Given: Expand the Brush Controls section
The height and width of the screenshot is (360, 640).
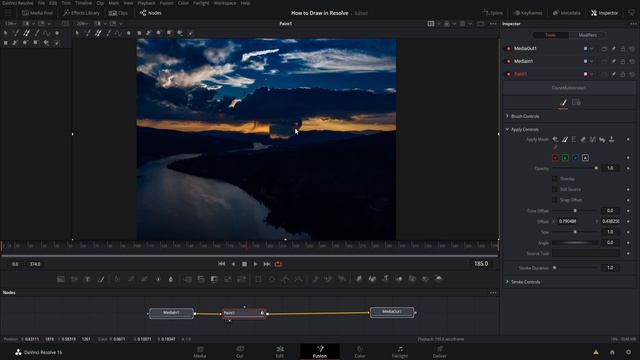Looking at the screenshot, I should coord(524,116).
